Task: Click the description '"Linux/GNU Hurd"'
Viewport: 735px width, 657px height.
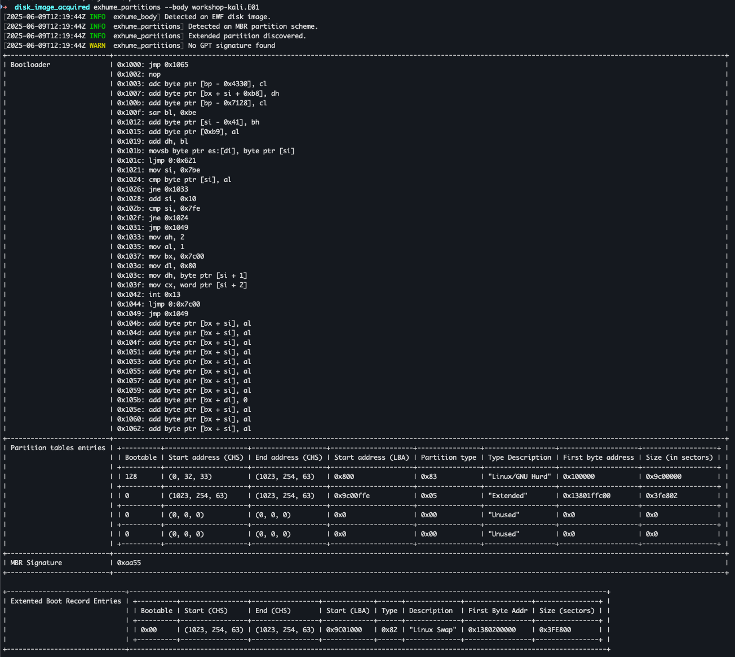Action: (520, 477)
